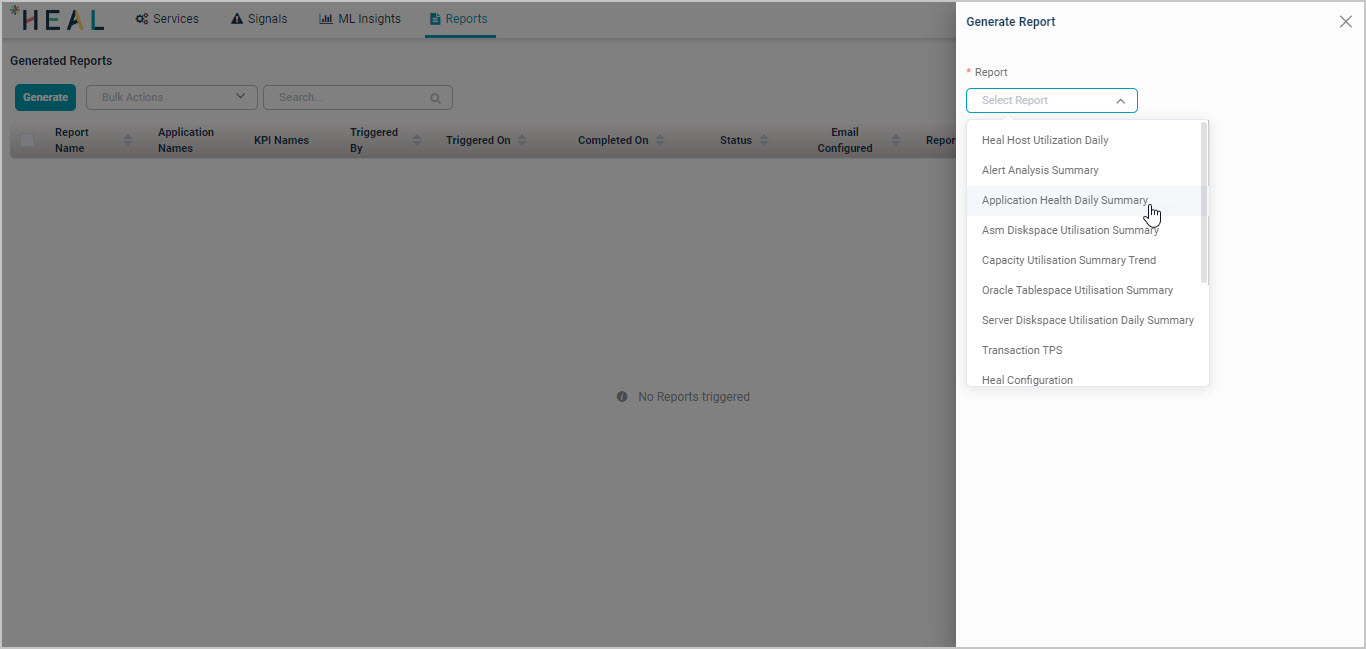Sort by Completed On column arrows
Viewport: 1366px width, 649px height.
coord(660,140)
